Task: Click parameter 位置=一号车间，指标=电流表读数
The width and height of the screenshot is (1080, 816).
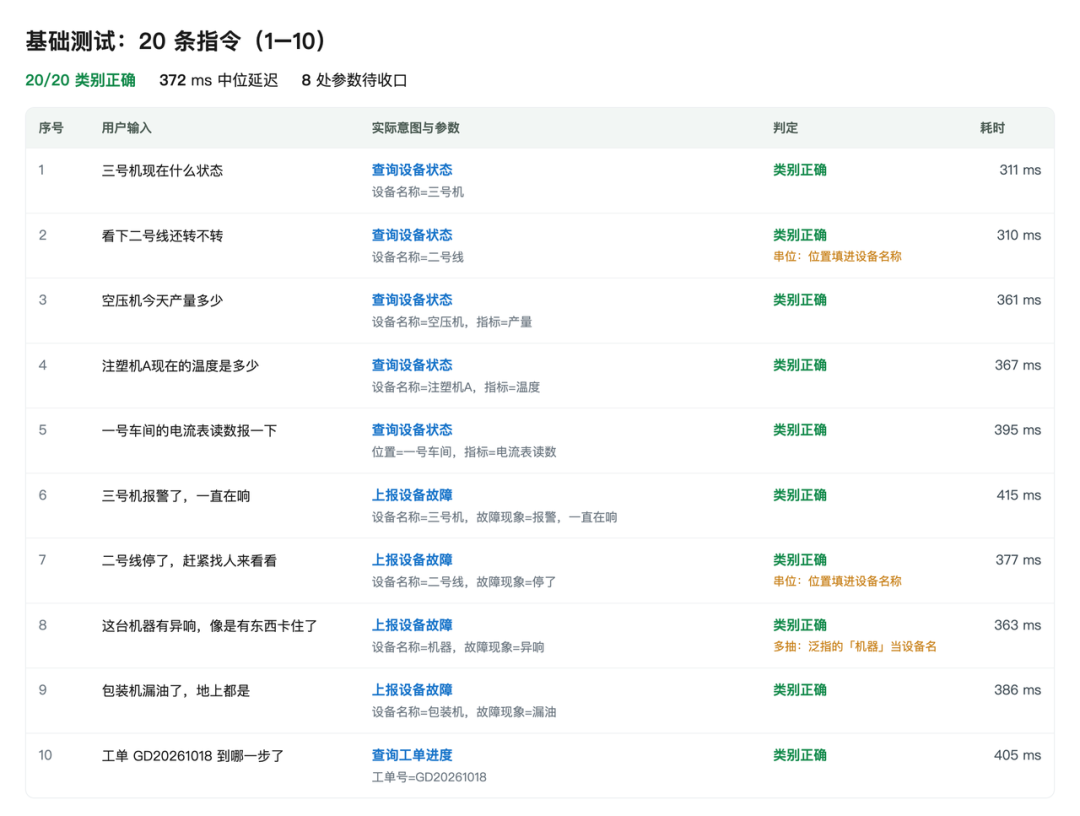Action: pos(464,452)
